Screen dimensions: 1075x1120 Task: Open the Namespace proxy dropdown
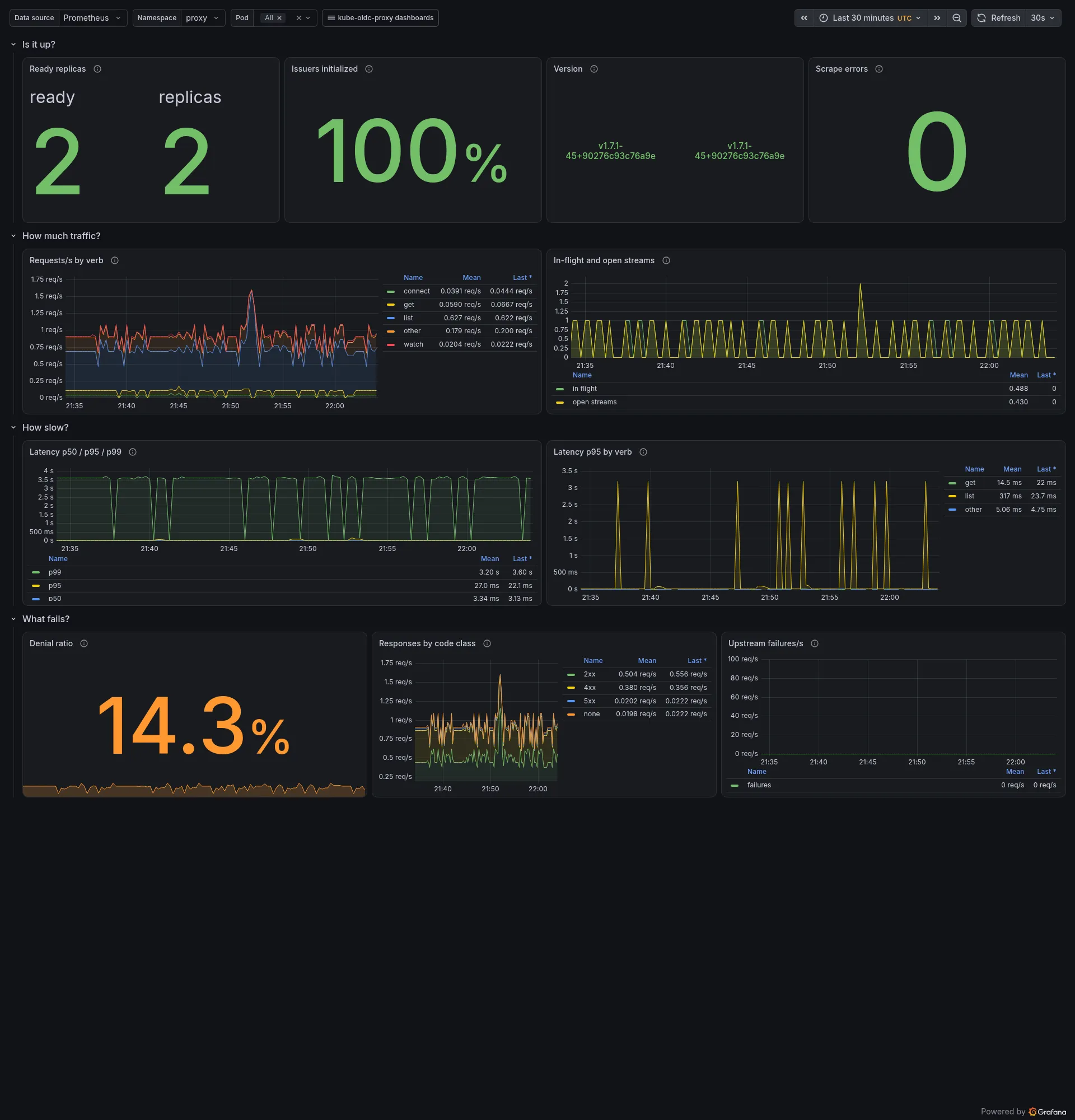pyautogui.click(x=203, y=18)
